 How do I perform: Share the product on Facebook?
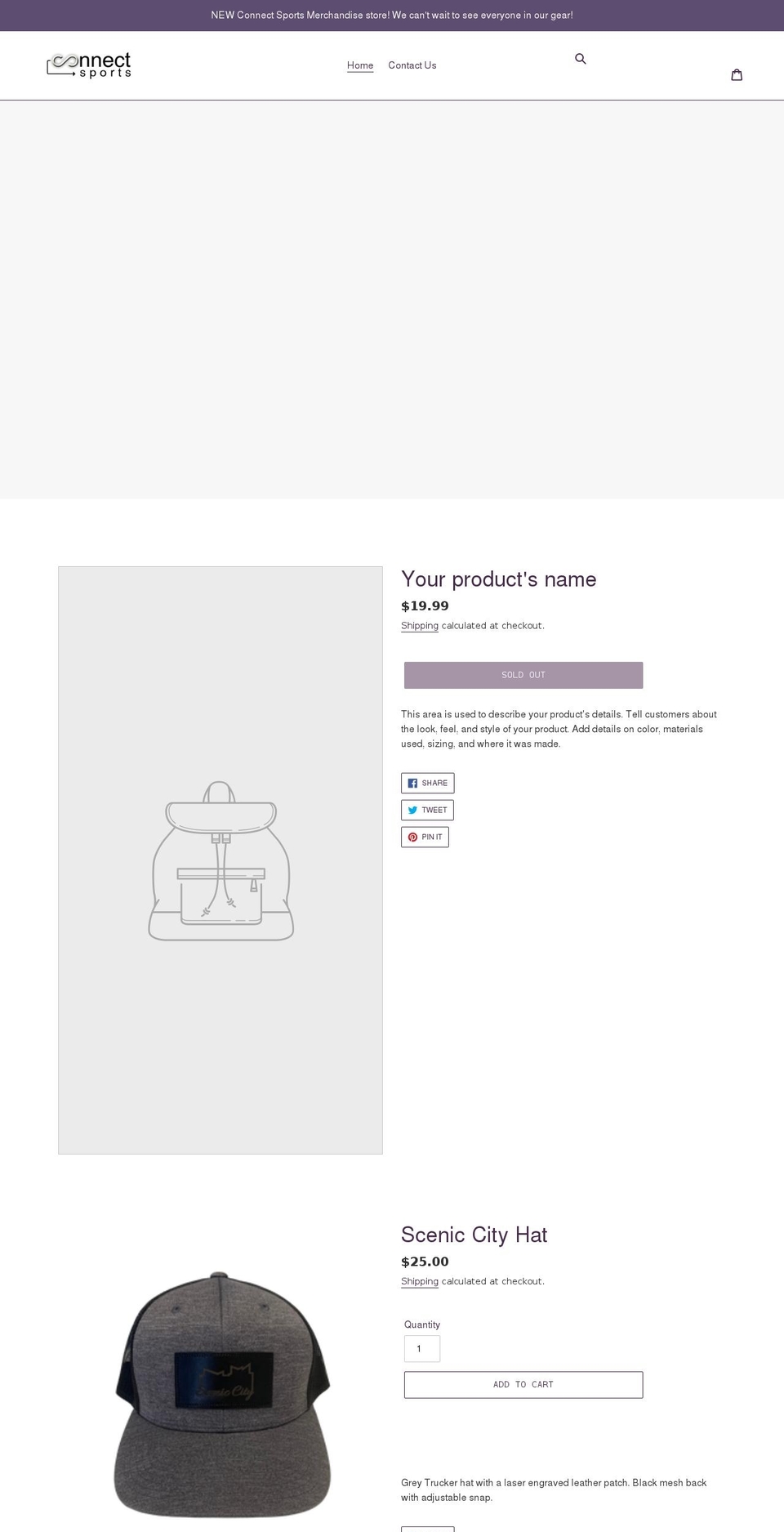click(x=427, y=782)
